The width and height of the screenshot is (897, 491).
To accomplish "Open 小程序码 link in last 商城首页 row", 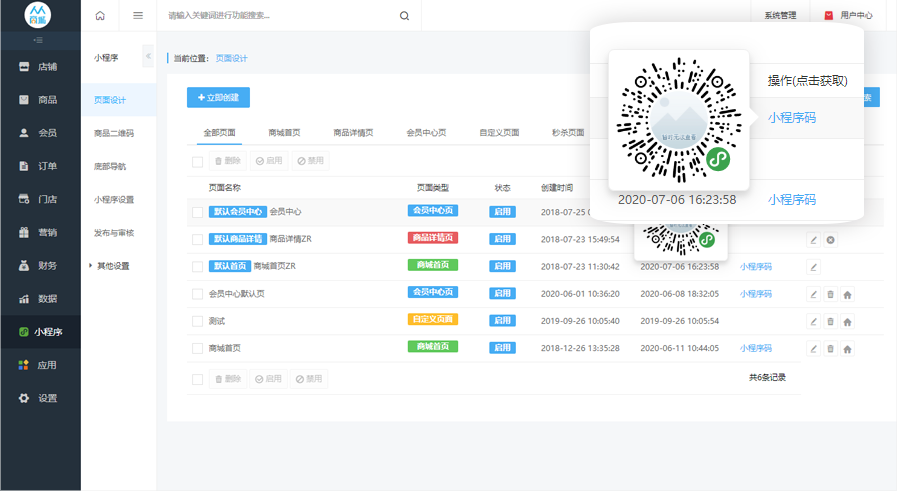I will (x=756, y=349).
